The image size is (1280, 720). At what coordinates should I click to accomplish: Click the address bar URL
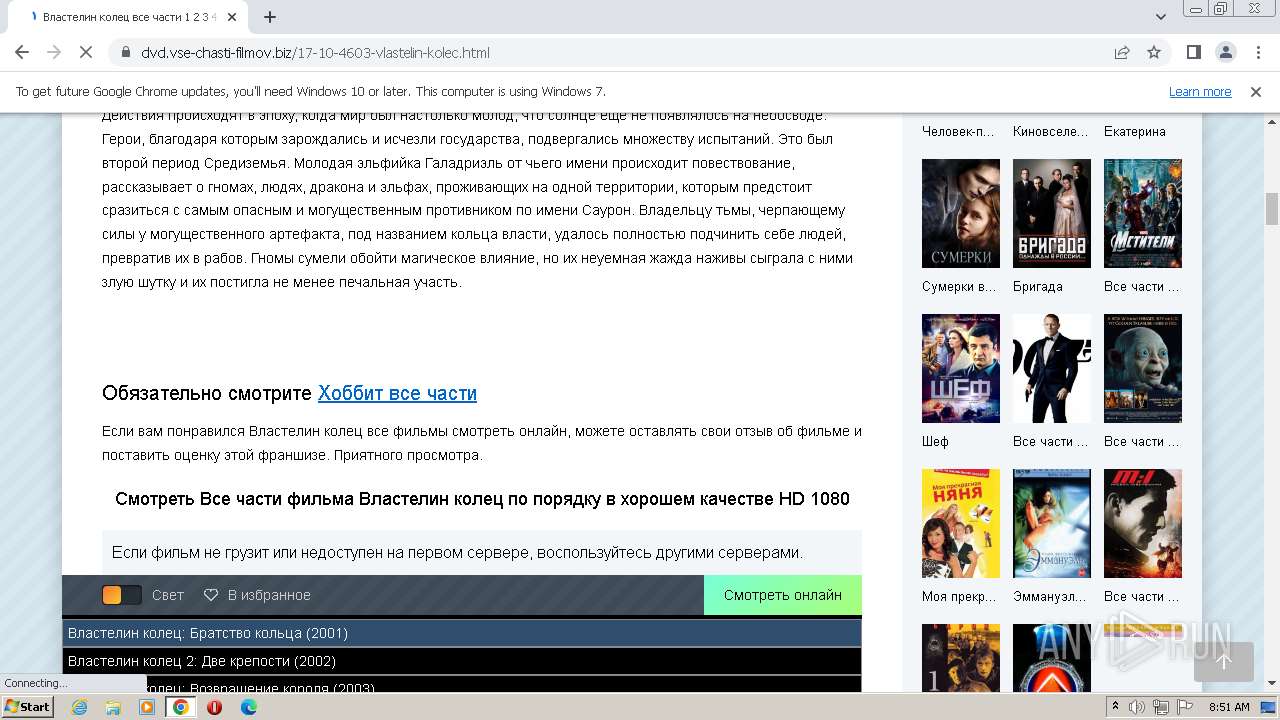tap(315, 52)
